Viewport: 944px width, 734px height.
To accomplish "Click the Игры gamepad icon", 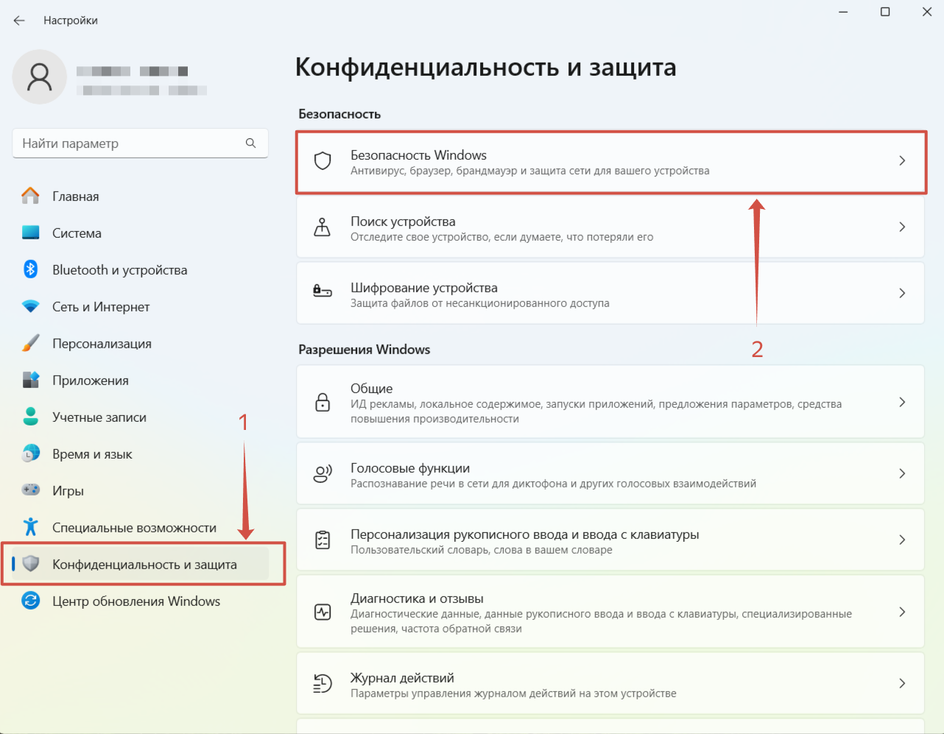I will (x=30, y=490).
